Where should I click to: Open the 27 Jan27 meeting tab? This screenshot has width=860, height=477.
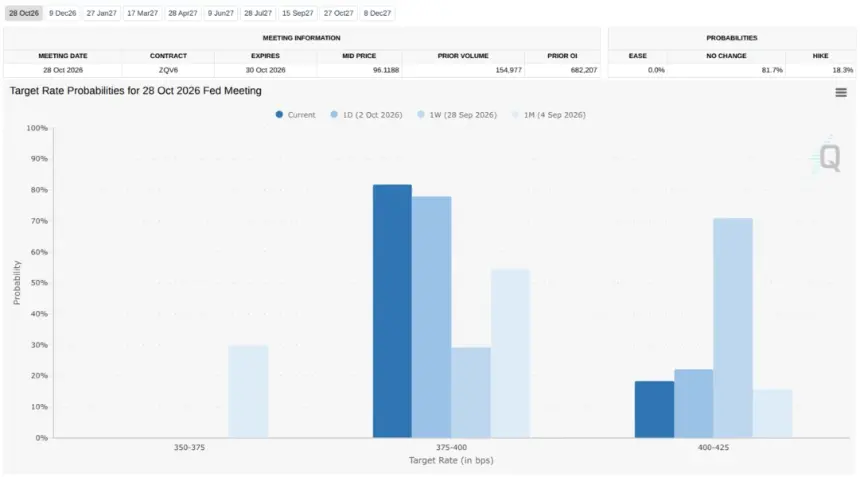101,13
